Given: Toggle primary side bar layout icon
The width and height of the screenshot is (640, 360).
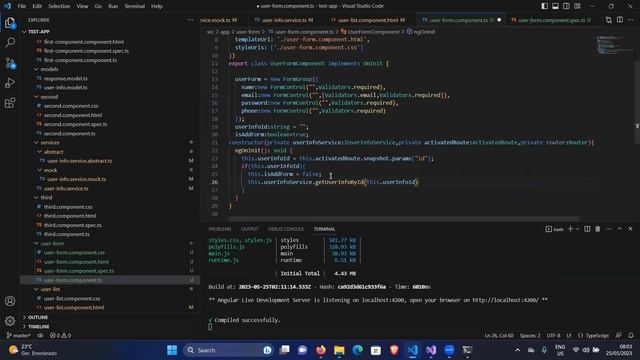Looking at the screenshot, I should [544, 6].
